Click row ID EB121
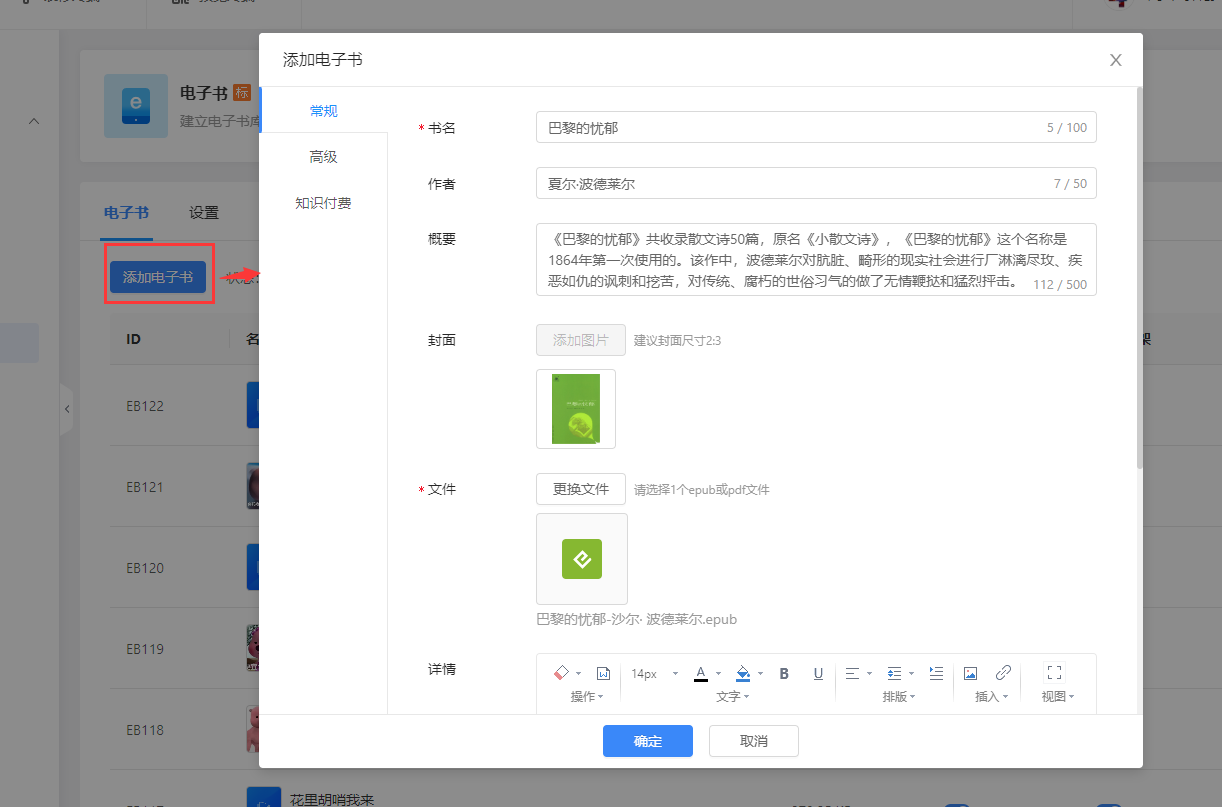 tap(145, 487)
